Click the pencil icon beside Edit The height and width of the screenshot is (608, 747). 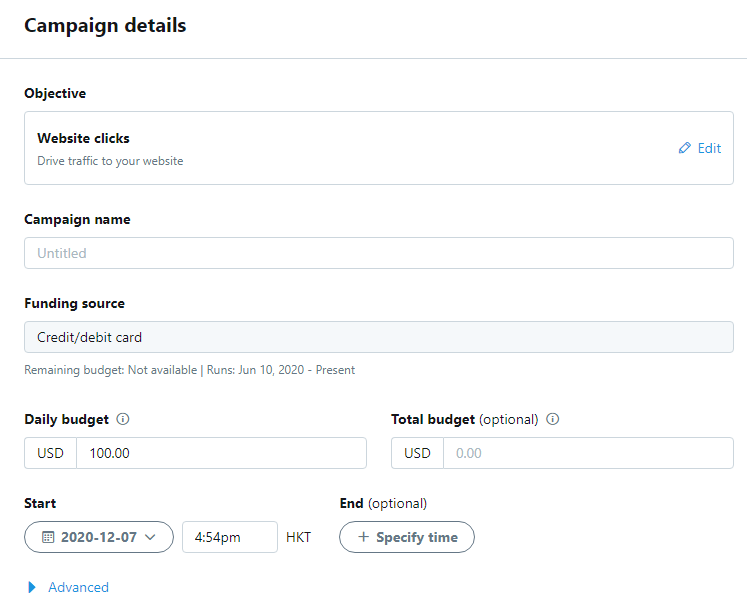pos(684,148)
